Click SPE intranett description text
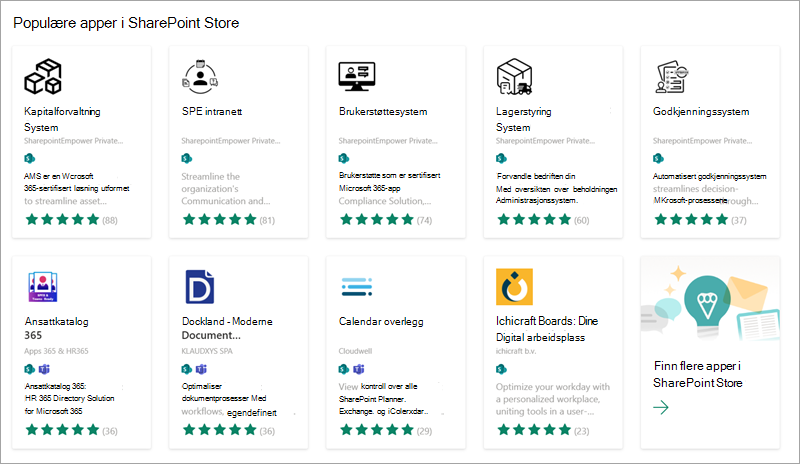Screen dimensions: 800x464 (226, 189)
